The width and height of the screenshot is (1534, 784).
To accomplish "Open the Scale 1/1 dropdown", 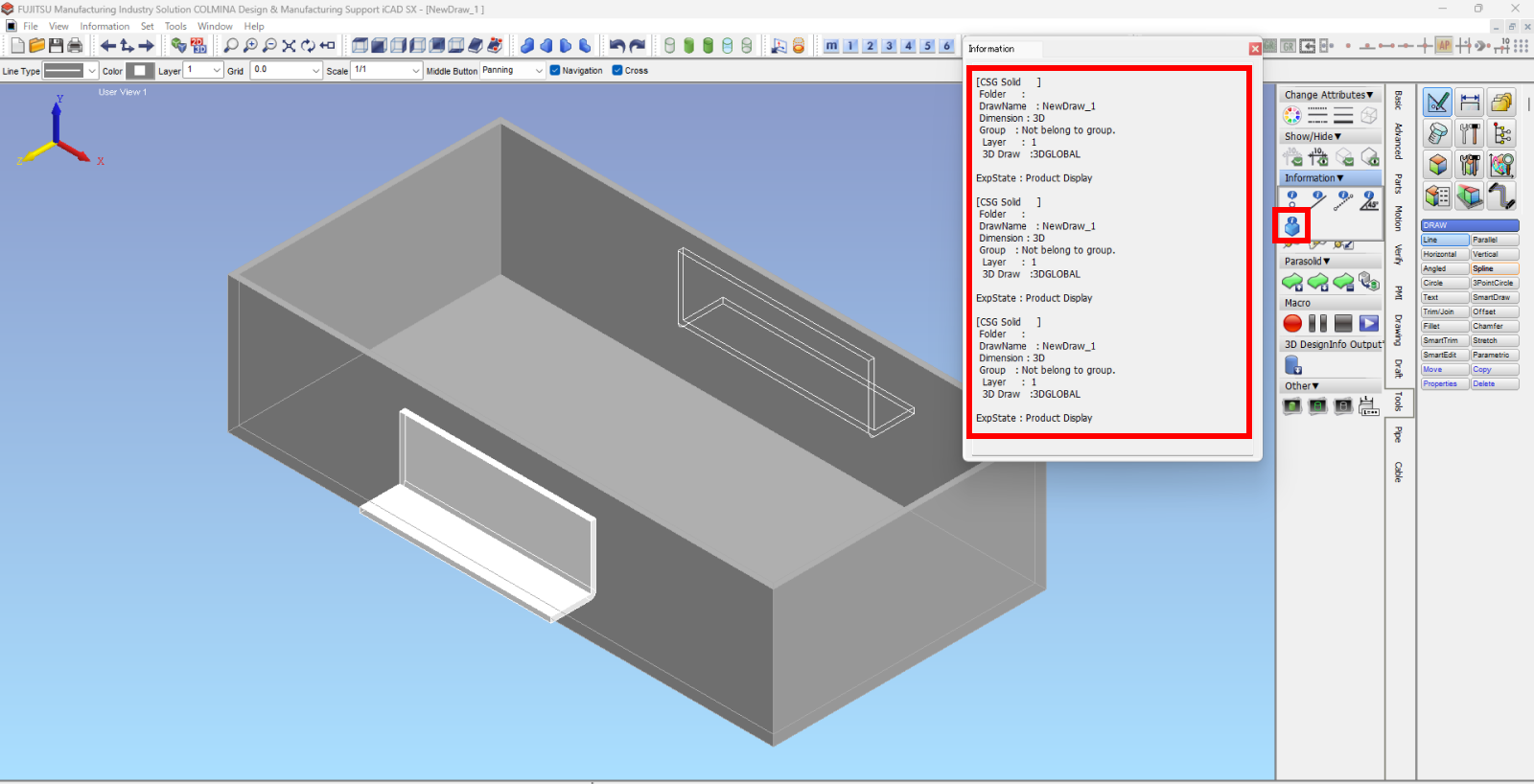I will pos(415,71).
